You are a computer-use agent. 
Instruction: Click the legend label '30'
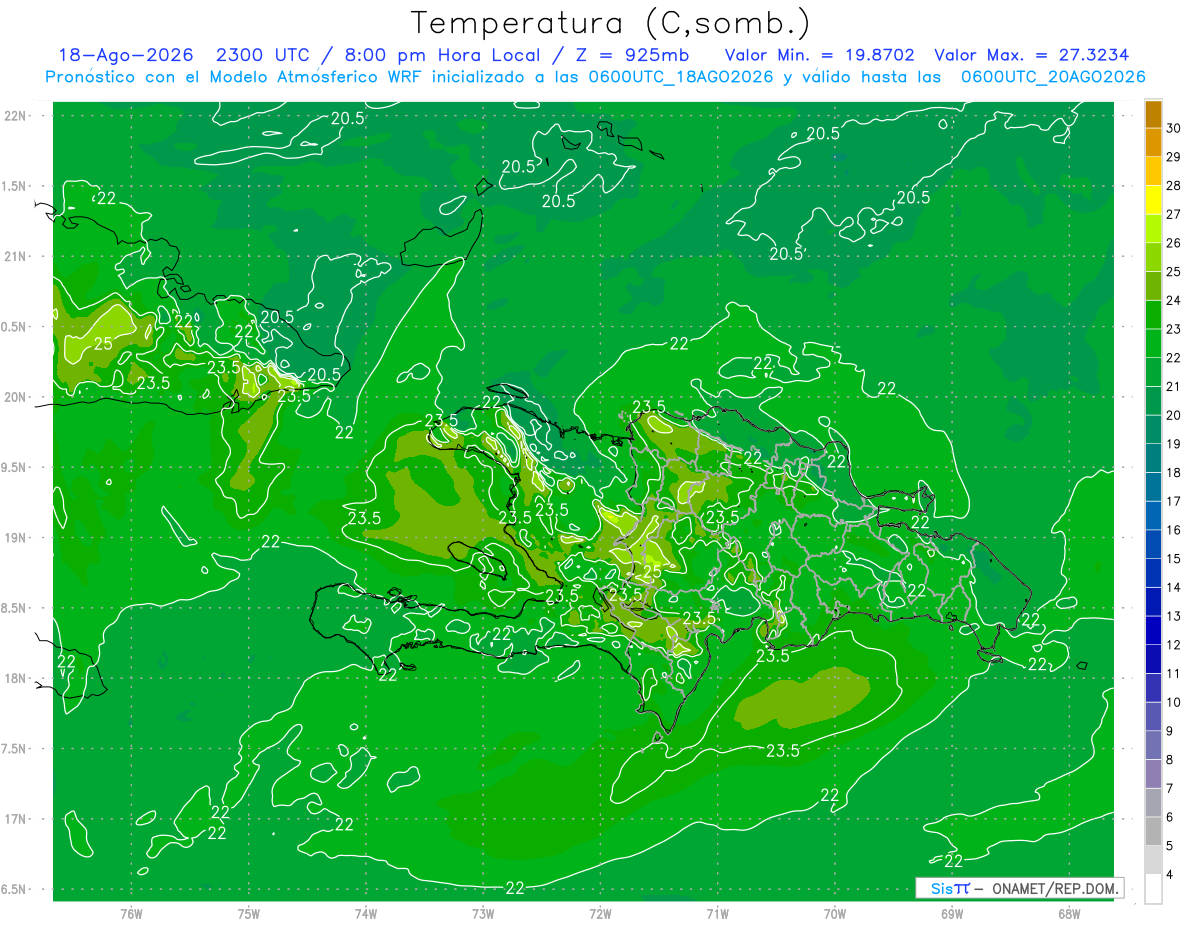1174,128
